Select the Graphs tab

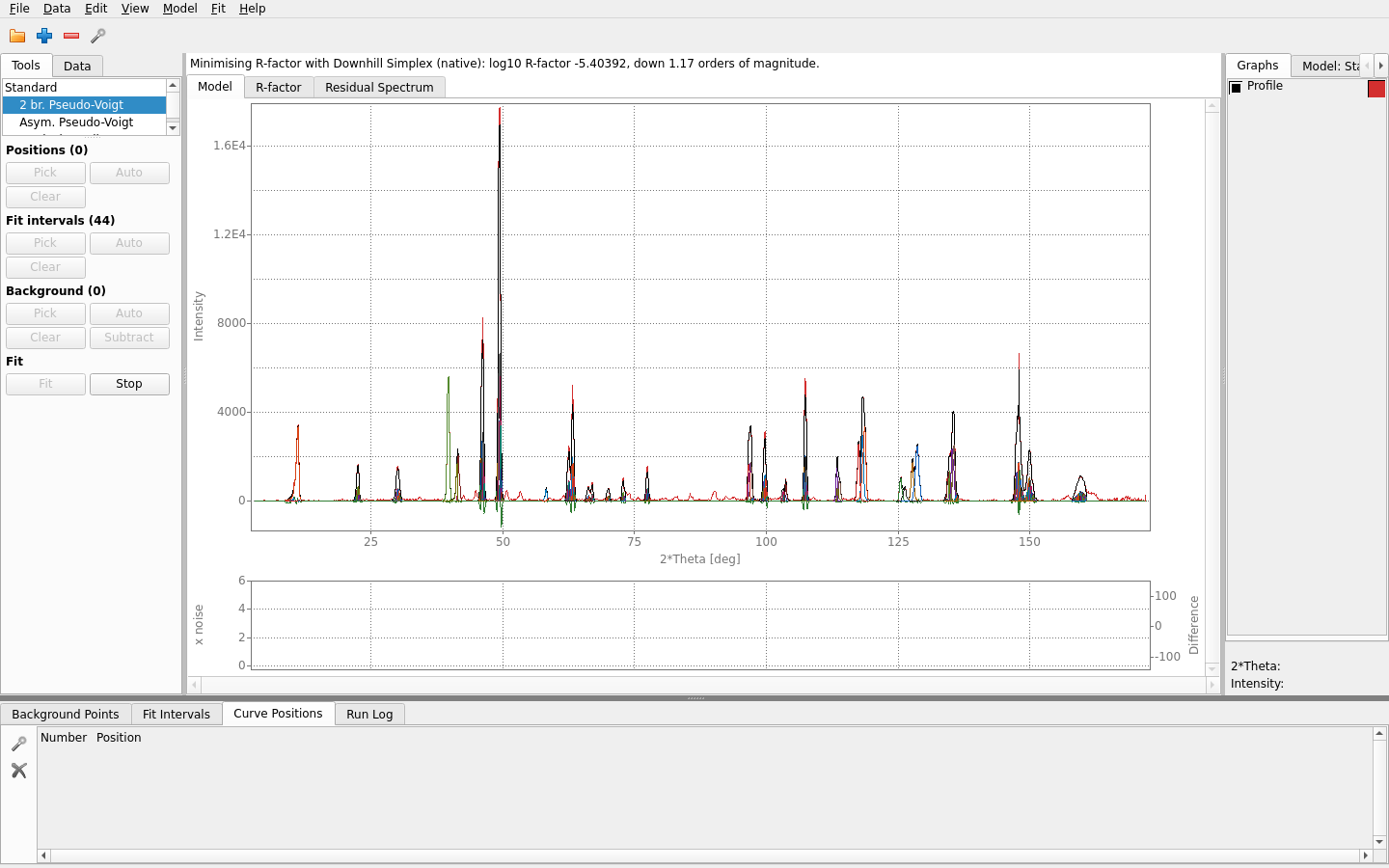coord(1258,66)
